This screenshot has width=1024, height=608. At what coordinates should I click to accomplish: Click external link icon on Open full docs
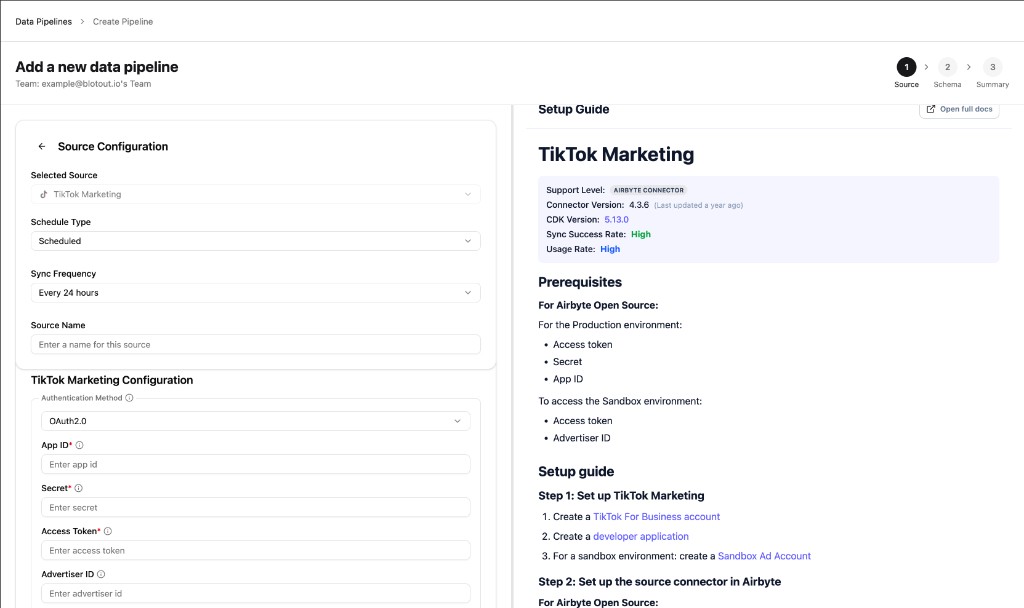[931, 109]
